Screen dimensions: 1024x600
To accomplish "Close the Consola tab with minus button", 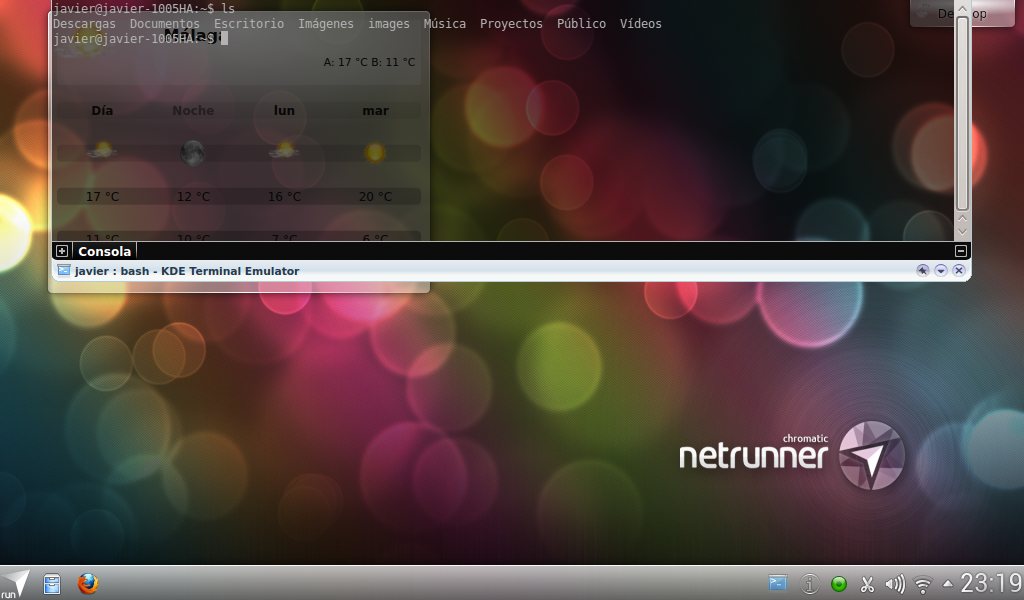I will [x=961, y=251].
